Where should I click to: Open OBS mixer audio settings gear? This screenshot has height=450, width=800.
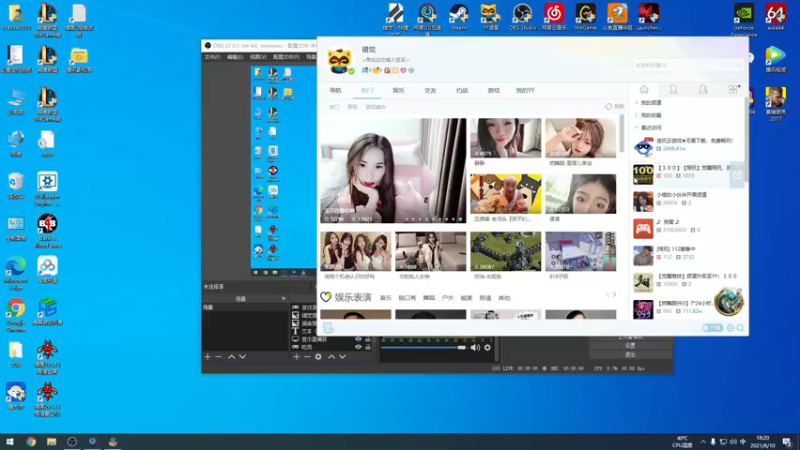pos(488,347)
